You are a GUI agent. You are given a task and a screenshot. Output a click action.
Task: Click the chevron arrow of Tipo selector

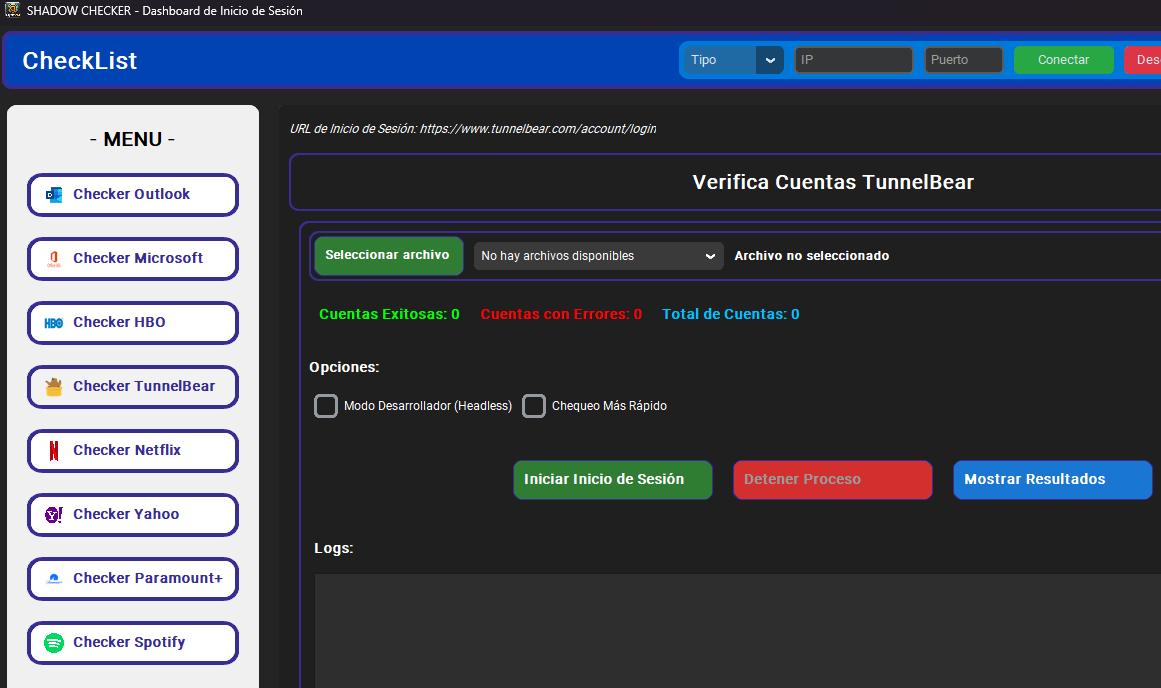tap(769, 60)
